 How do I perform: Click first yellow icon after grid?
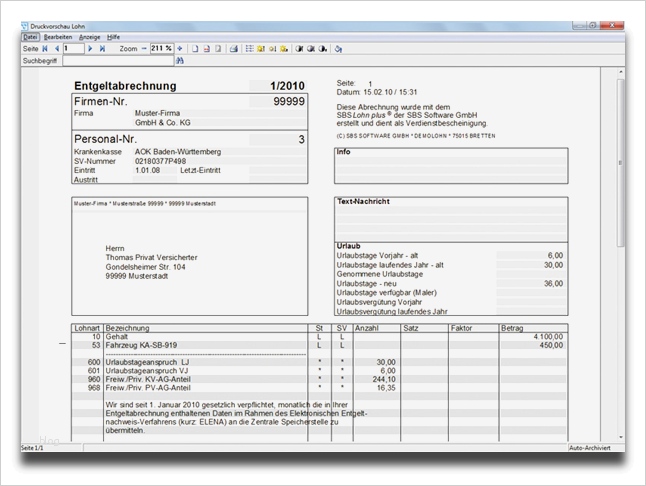(x=261, y=49)
